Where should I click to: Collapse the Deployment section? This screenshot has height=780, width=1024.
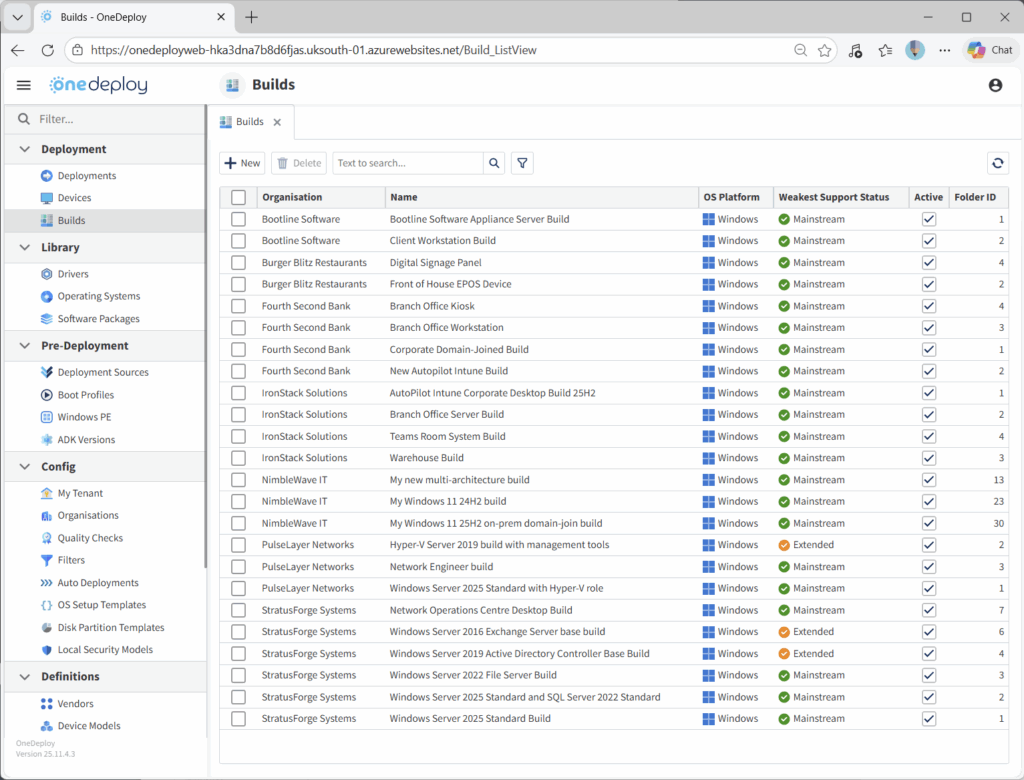tap(25, 150)
